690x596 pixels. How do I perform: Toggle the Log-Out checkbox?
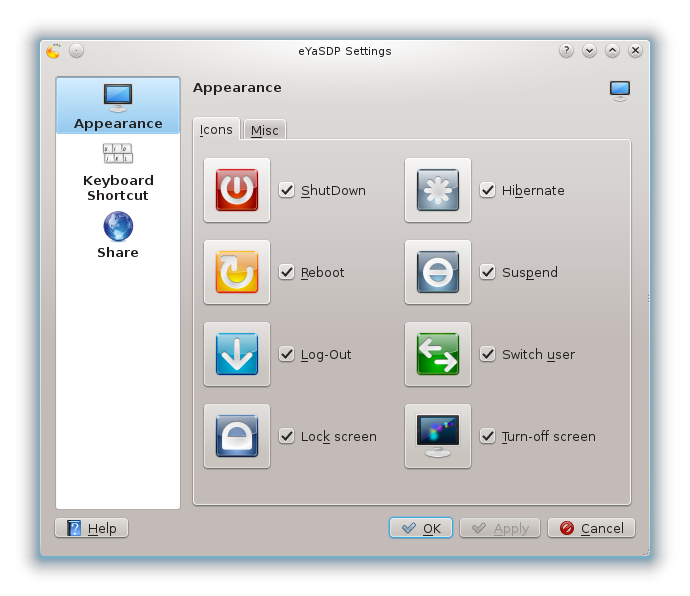287,354
